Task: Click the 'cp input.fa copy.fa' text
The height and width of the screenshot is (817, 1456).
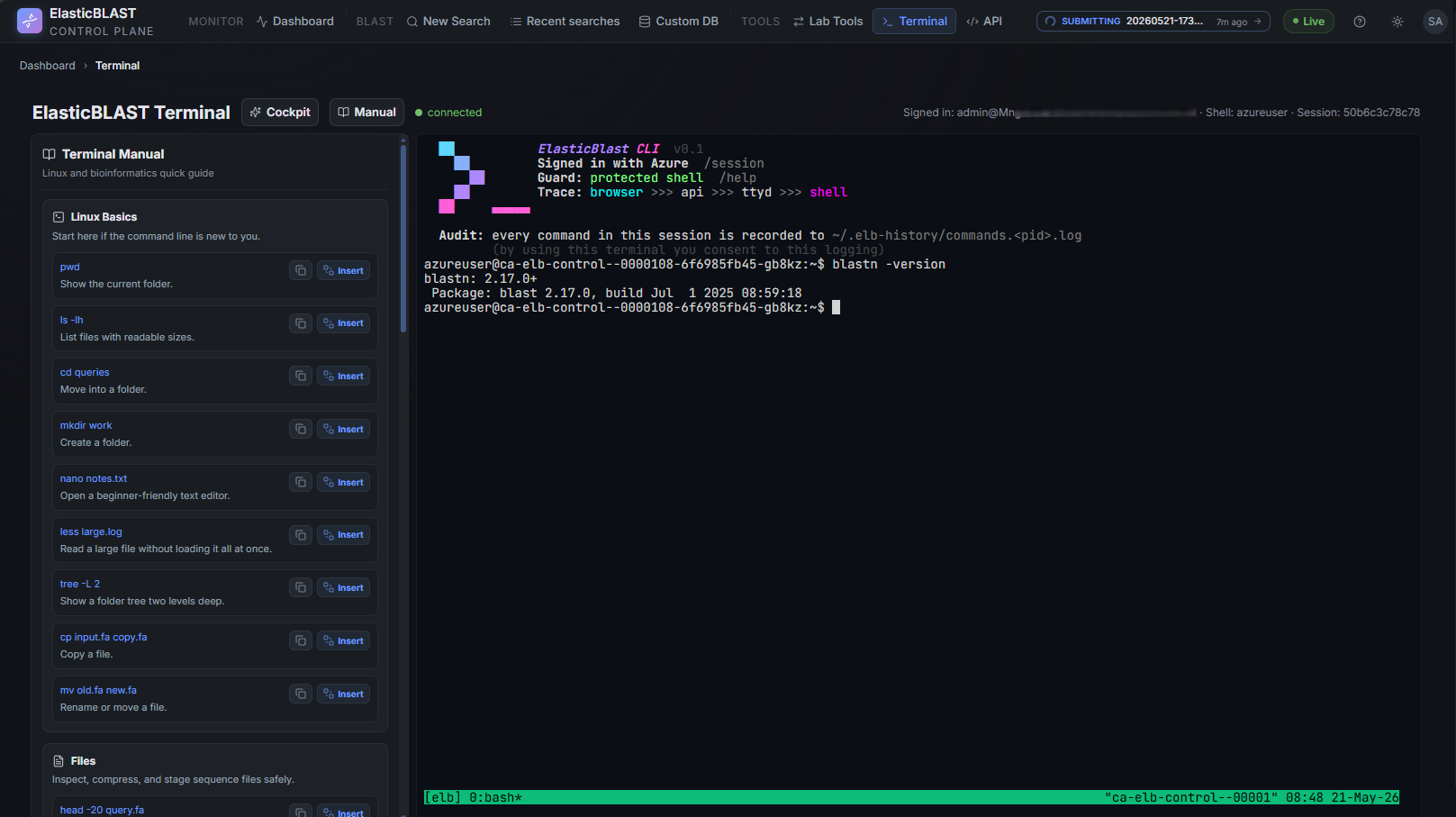Action: (104, 637)
